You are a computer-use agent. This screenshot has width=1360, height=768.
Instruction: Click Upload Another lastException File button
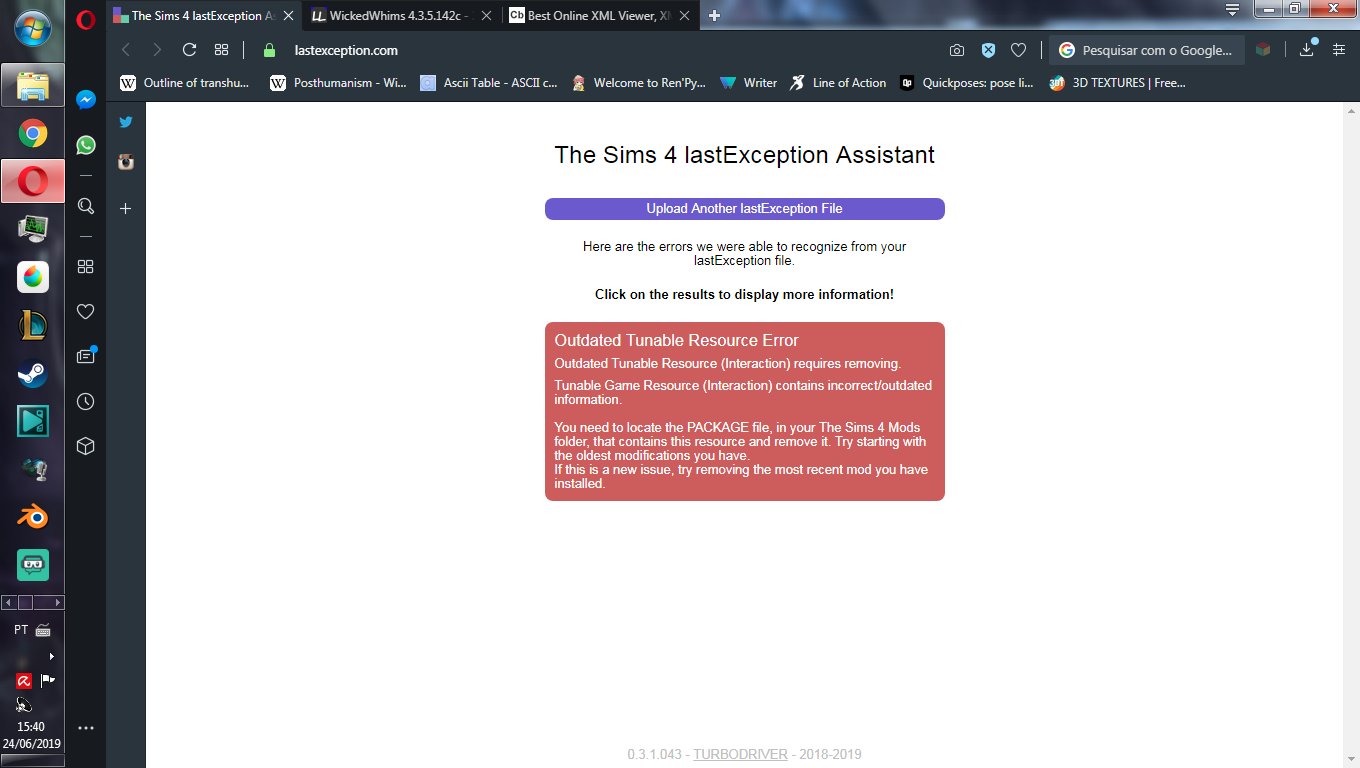(744, 209)
